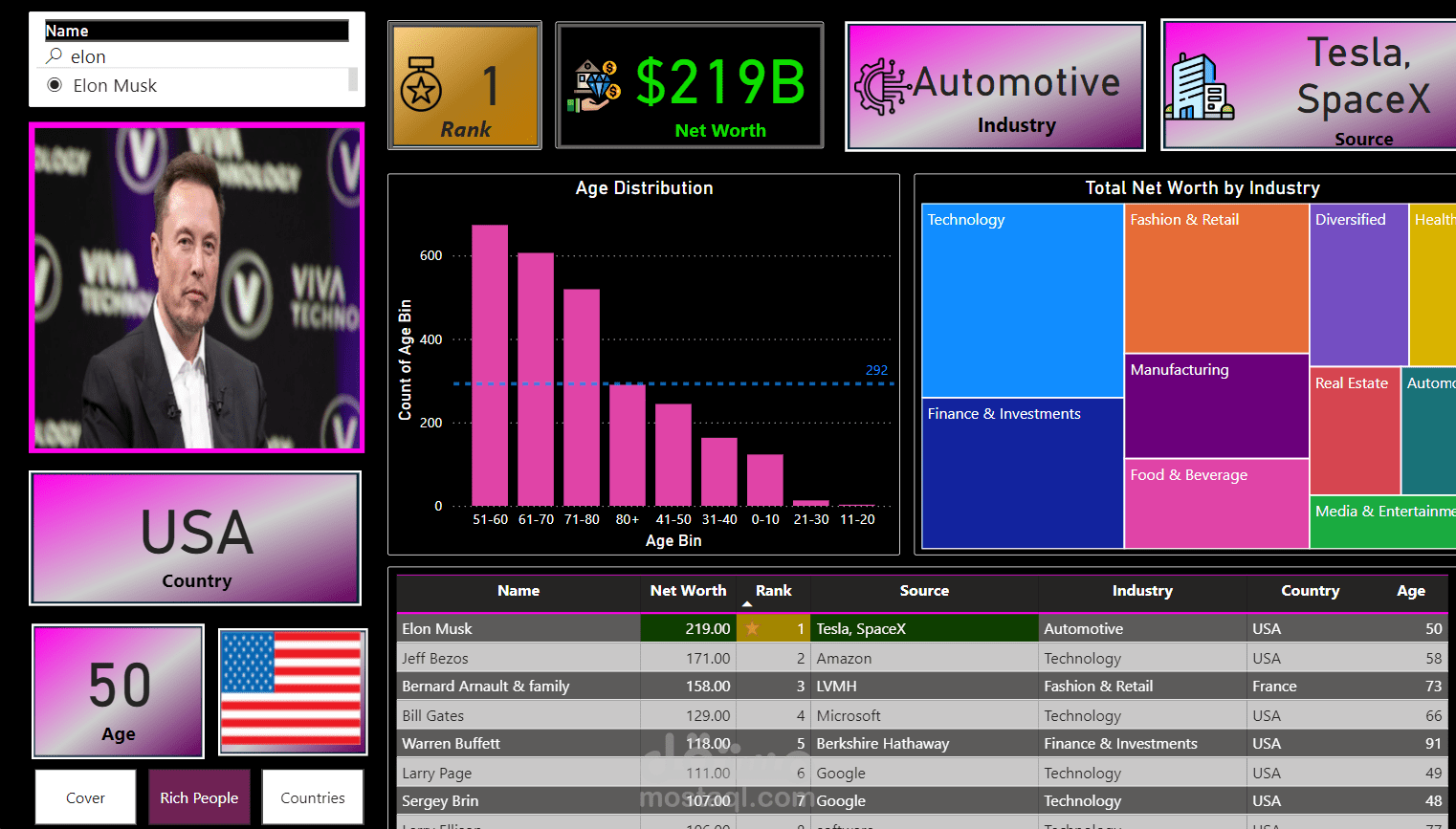Click Bernard Arnault & family cell
Screen dimensions: 1456x829
point(518,686)
